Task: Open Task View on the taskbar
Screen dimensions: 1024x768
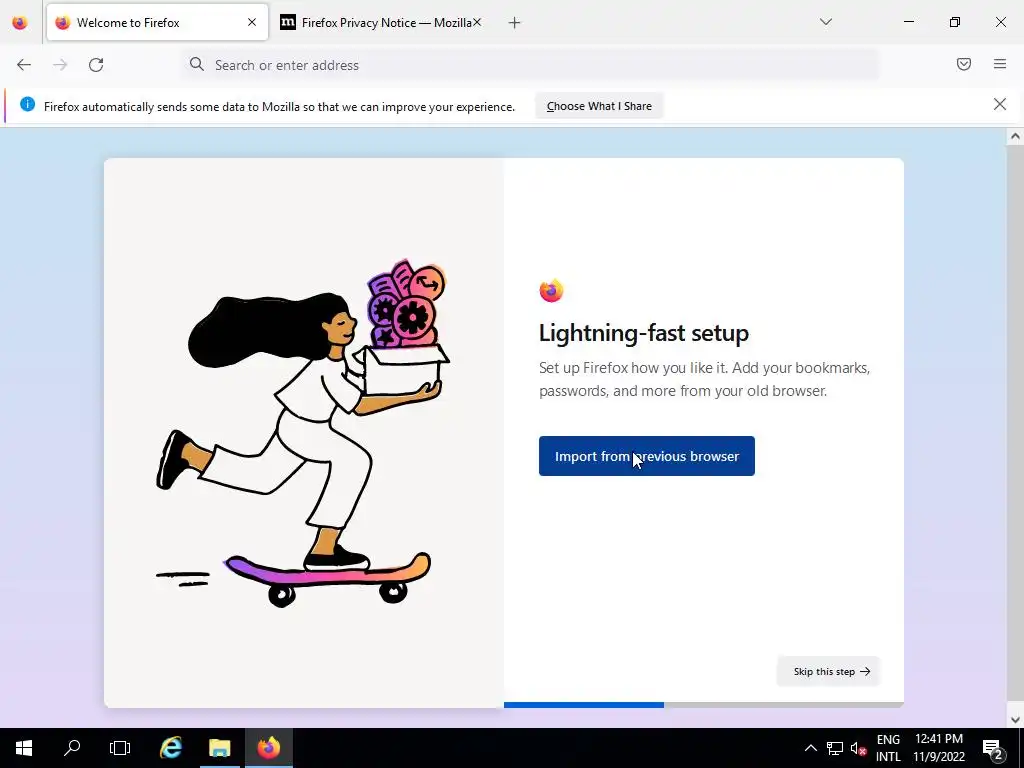Action: (120, 748)
